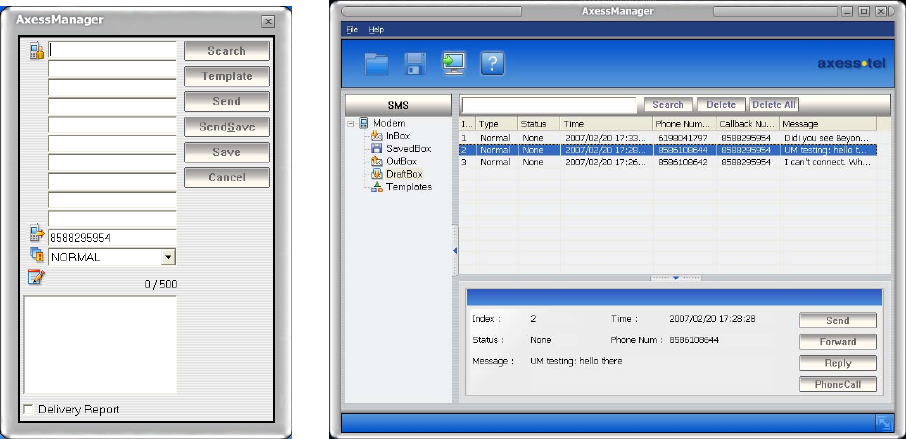Sort by the Phone Num column header

click(685, 124)
